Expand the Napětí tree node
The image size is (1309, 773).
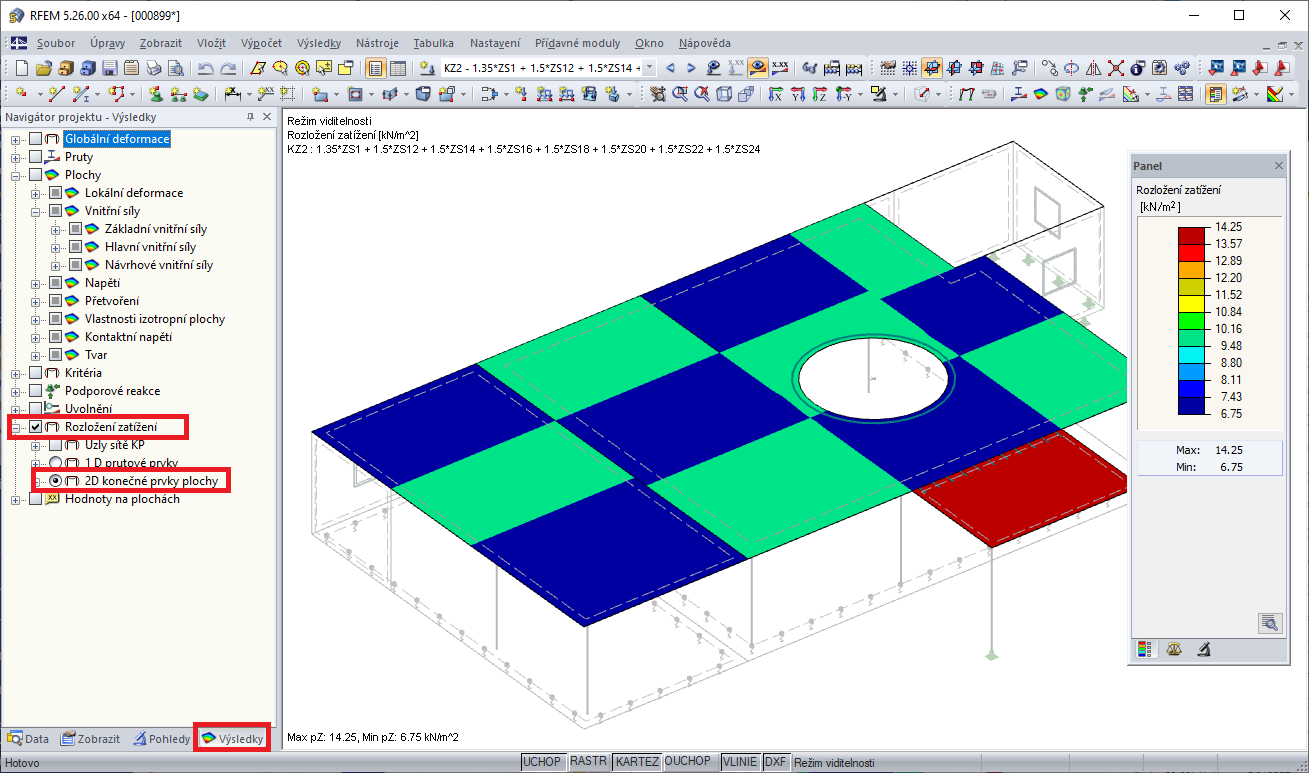(36, 283)
